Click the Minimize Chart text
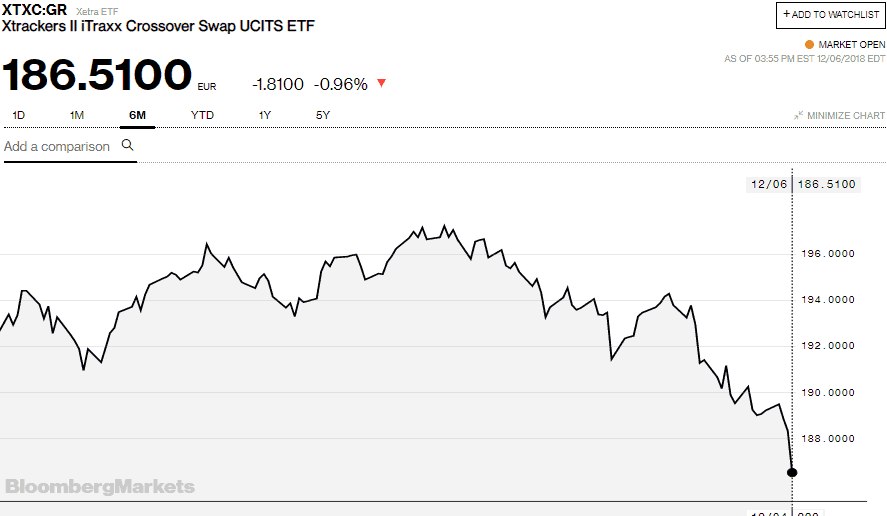 846,115
